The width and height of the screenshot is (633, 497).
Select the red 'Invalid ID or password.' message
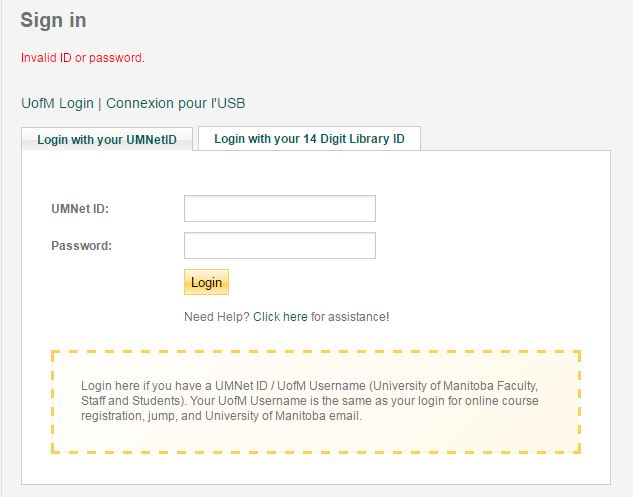(x=83, y=58)
